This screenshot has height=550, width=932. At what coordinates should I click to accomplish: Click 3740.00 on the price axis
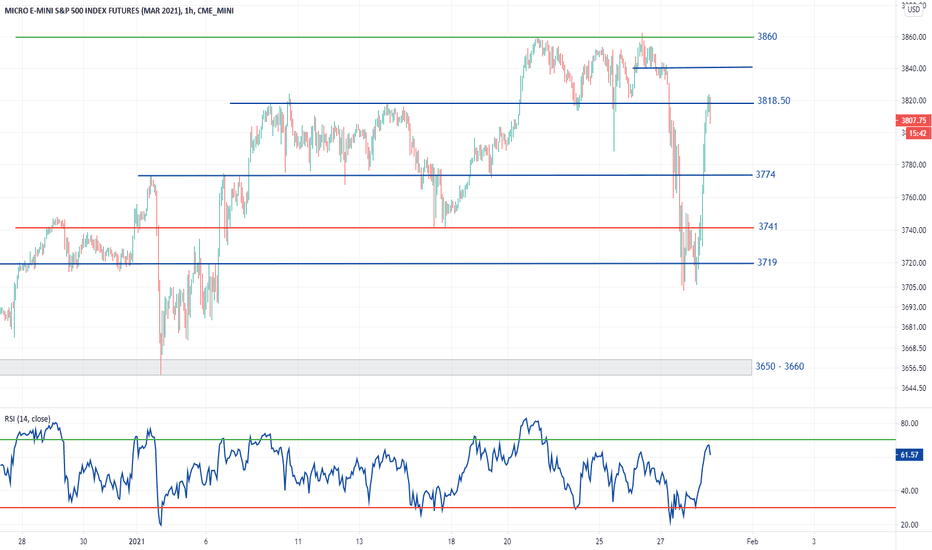coord(914,230)
